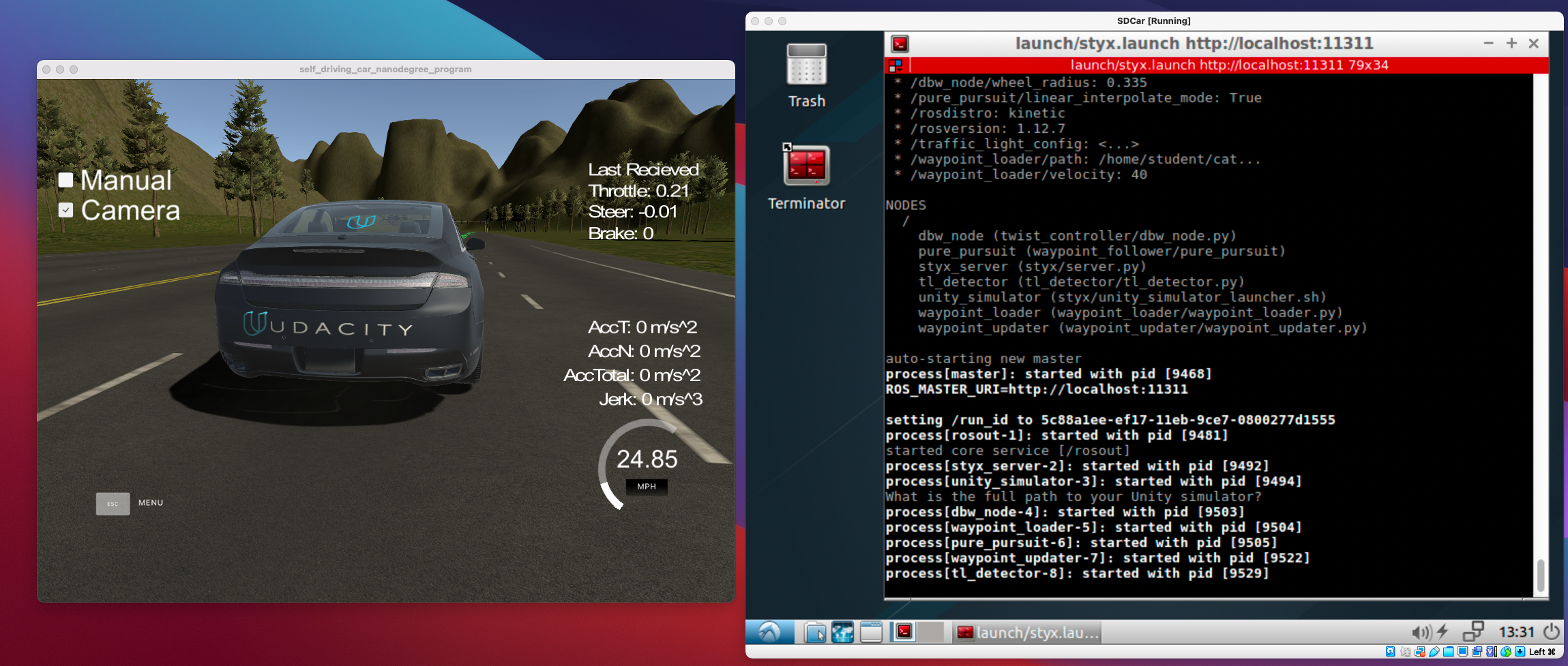The image size is (1568, 666).
Task: Click the lightning power tray icon
Action: tap(1443, 632)
